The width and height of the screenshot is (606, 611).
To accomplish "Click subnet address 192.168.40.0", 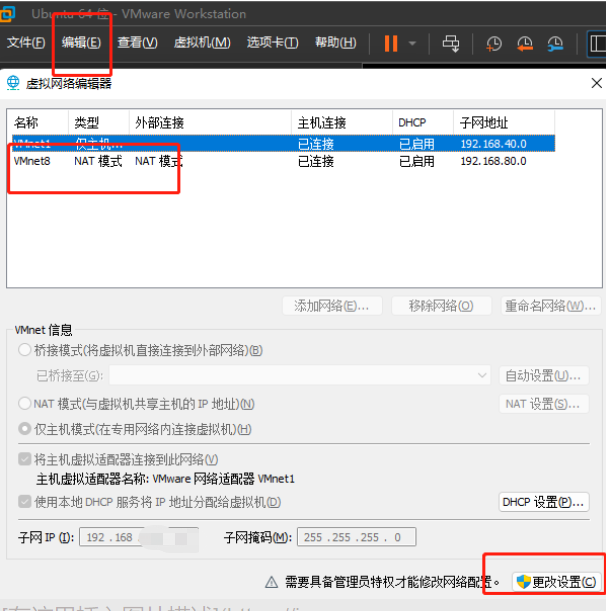I will (493, 144).
